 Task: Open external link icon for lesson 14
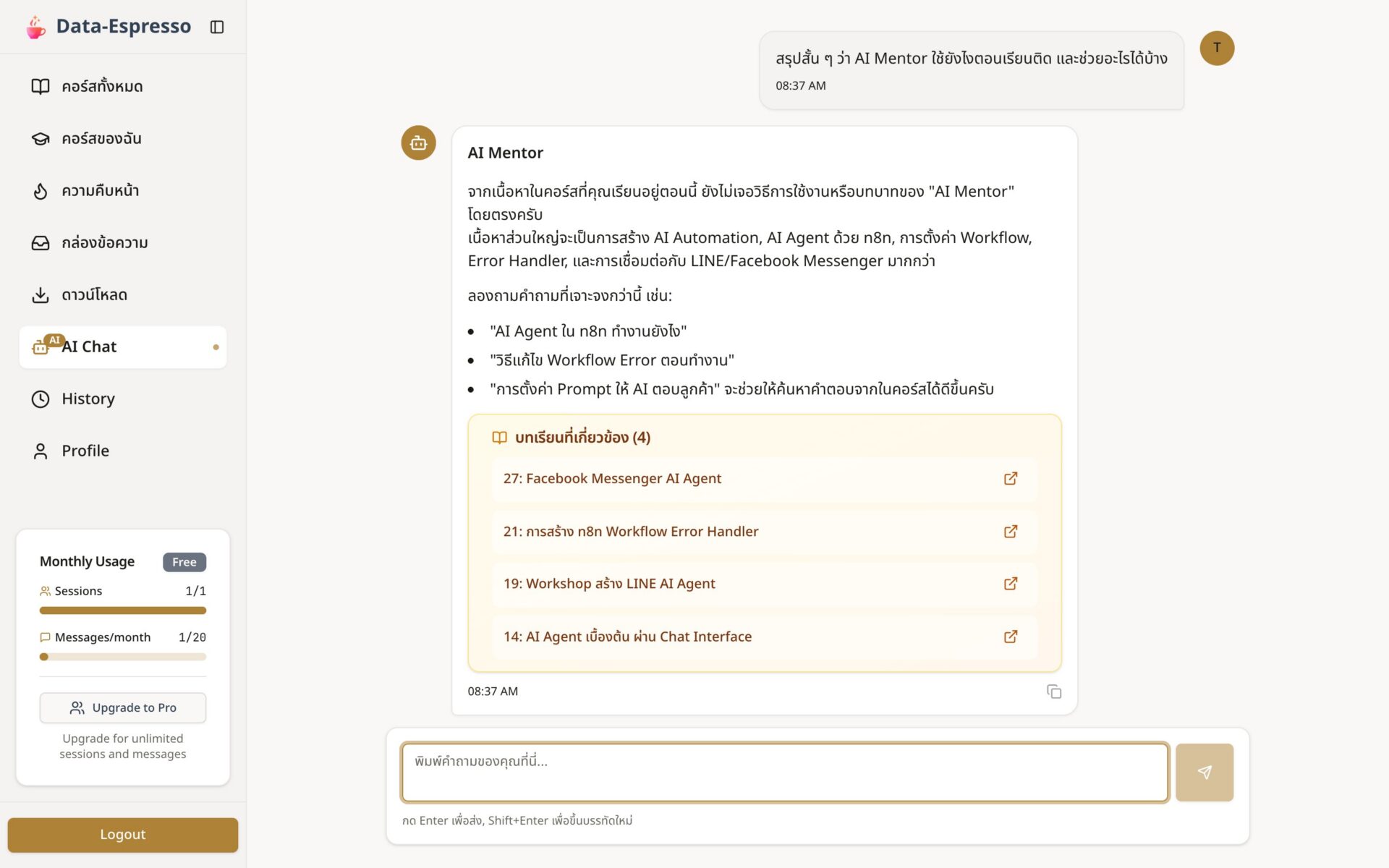click(x=1011, y=636)
